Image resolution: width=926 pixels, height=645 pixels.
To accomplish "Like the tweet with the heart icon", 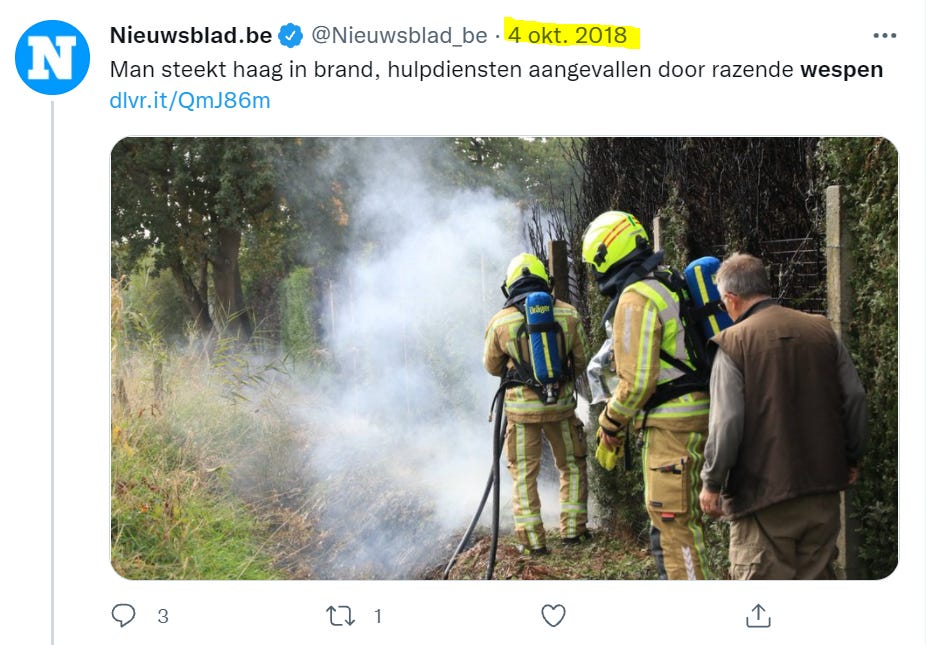I will (x=553, y=615).
